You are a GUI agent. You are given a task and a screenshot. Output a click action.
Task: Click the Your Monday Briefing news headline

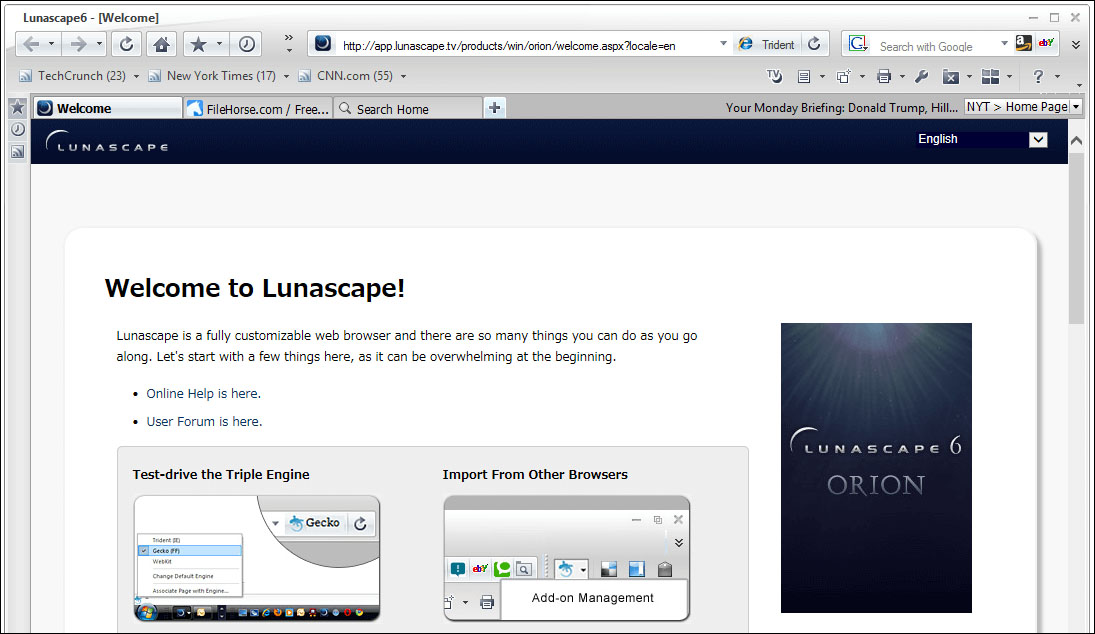pyautogui.click(x=842, y=108)
